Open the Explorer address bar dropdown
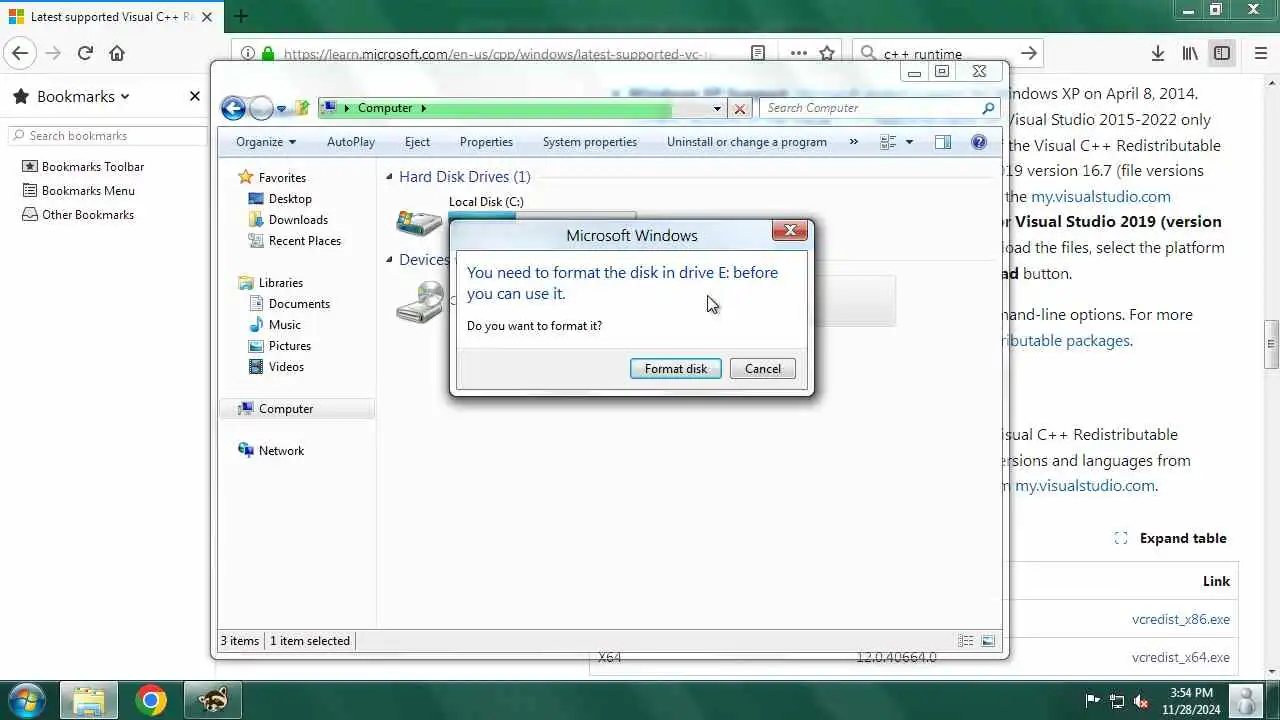Viewport: 1280px width, 720px height. 717,108
